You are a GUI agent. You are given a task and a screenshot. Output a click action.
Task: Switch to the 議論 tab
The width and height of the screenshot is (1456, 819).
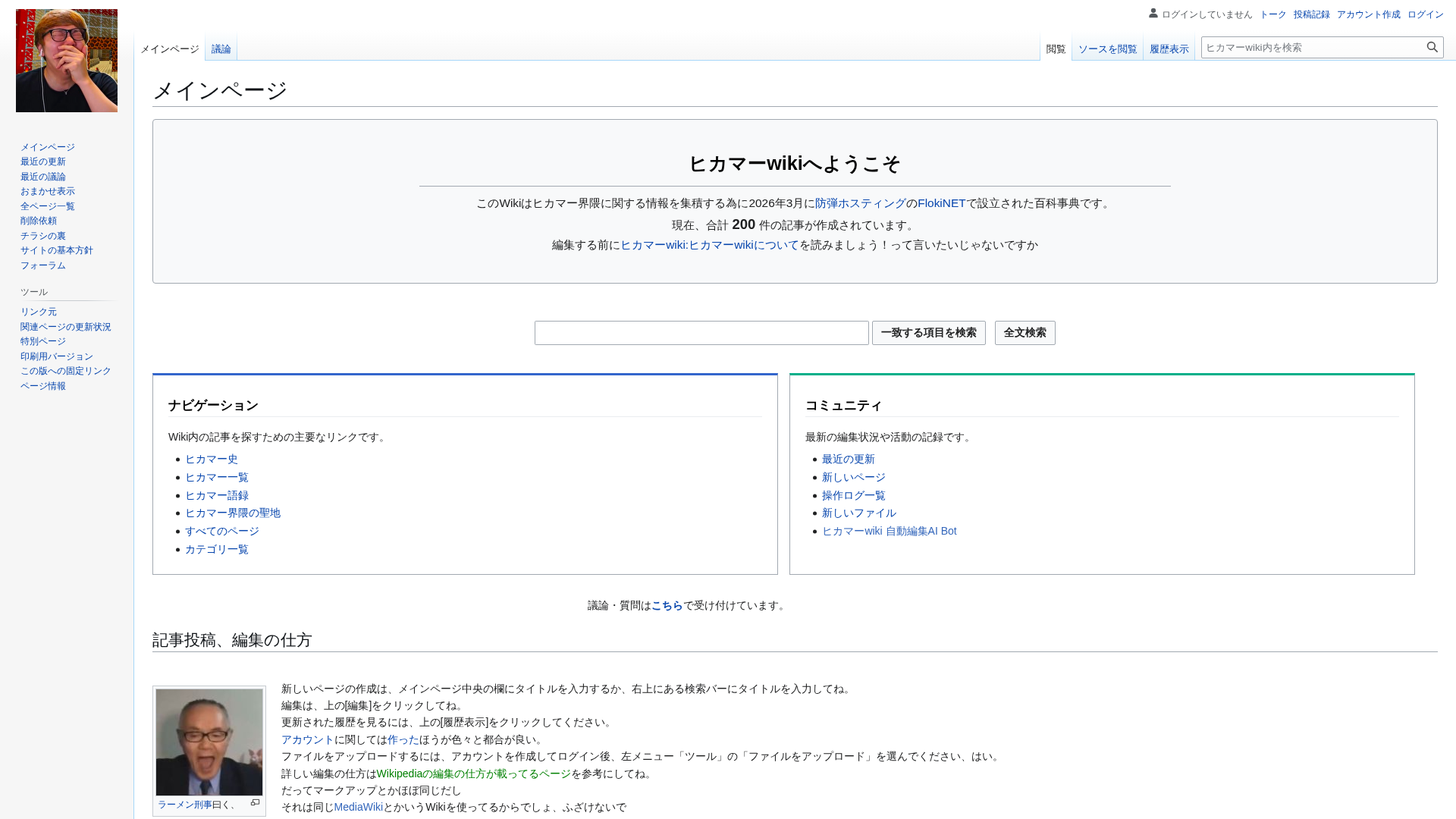click(221, 49)
